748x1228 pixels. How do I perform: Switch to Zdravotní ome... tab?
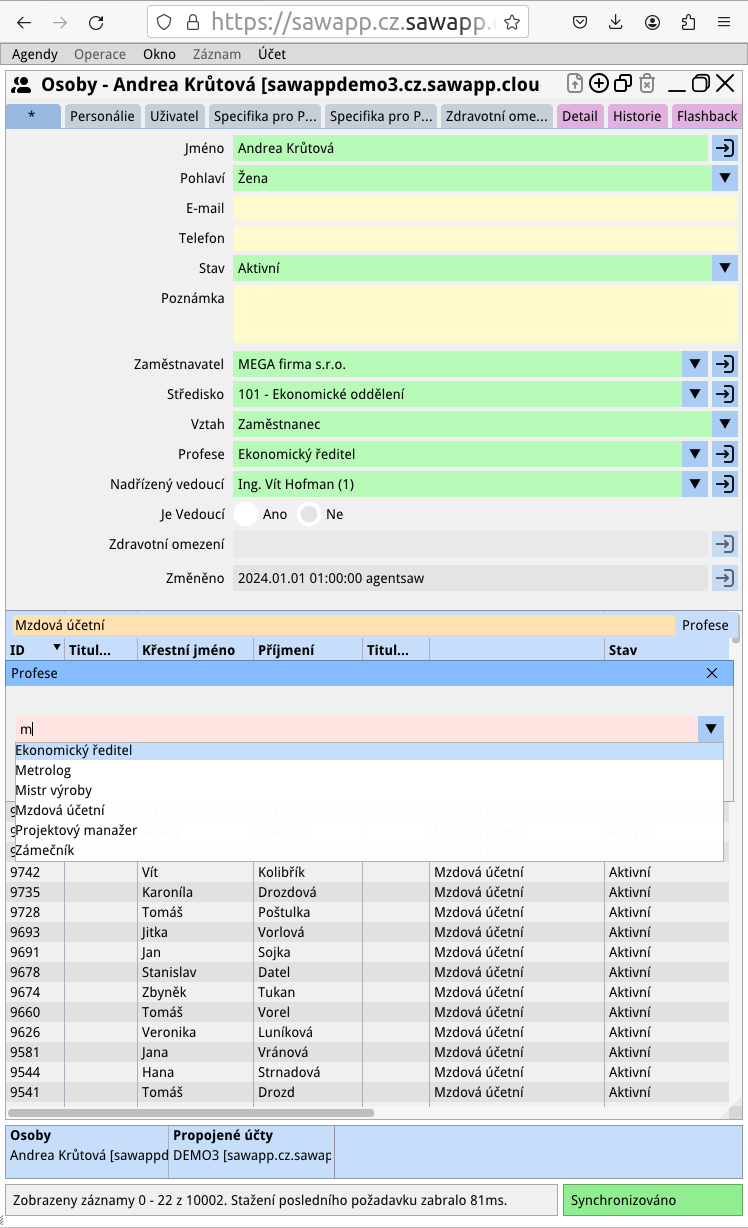497,116
